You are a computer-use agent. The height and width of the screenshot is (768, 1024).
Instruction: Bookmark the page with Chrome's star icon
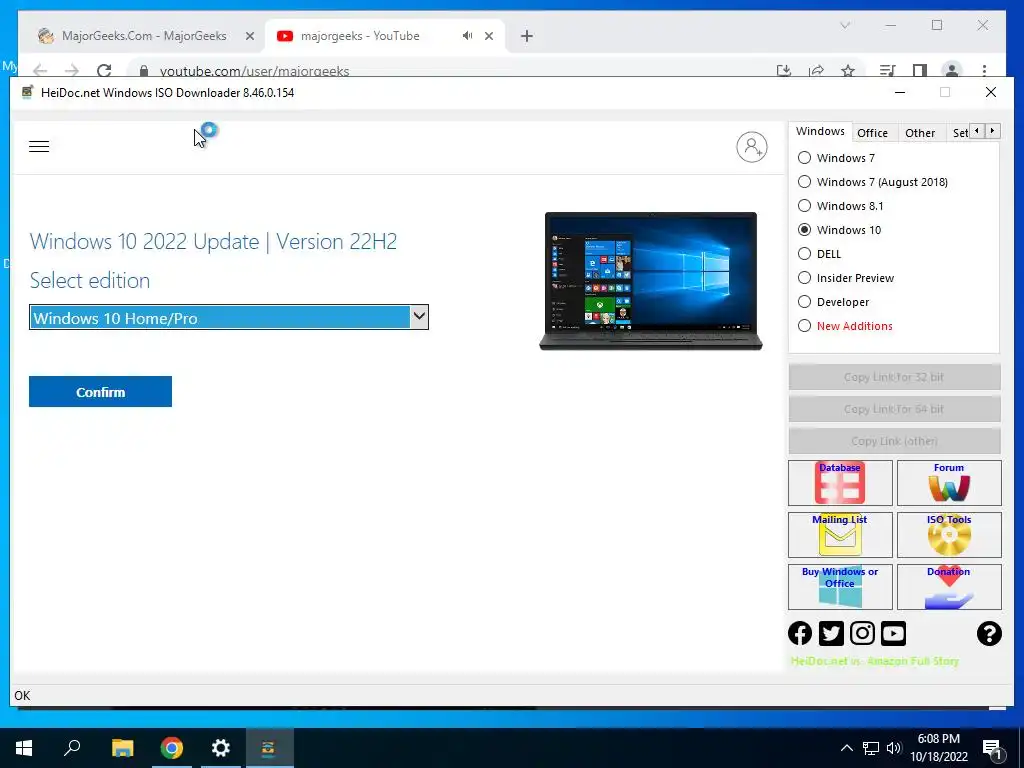pos(848,71)
